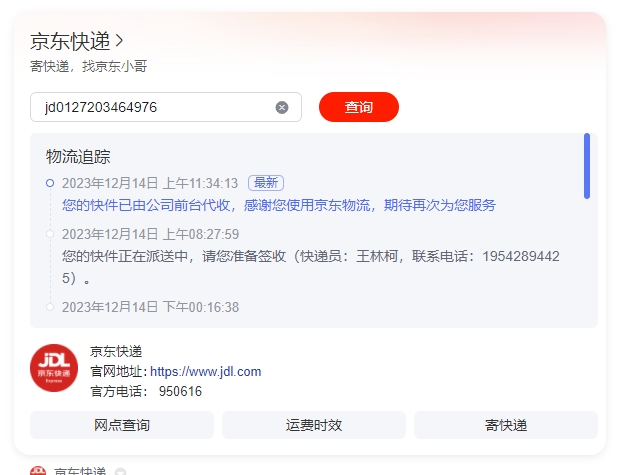Click the 2023年12月14日 上午08:27:59 timestamp
The image size is (622, 475).
150,234
